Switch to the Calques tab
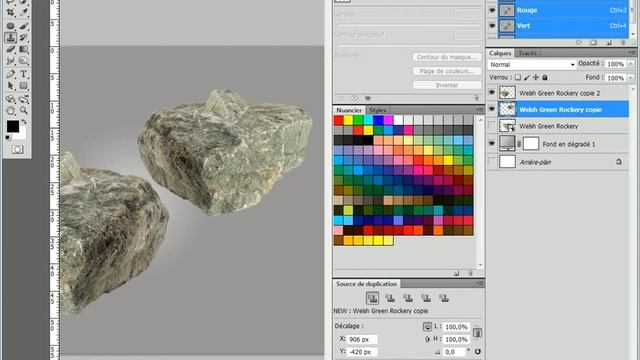 click(500, 53)
